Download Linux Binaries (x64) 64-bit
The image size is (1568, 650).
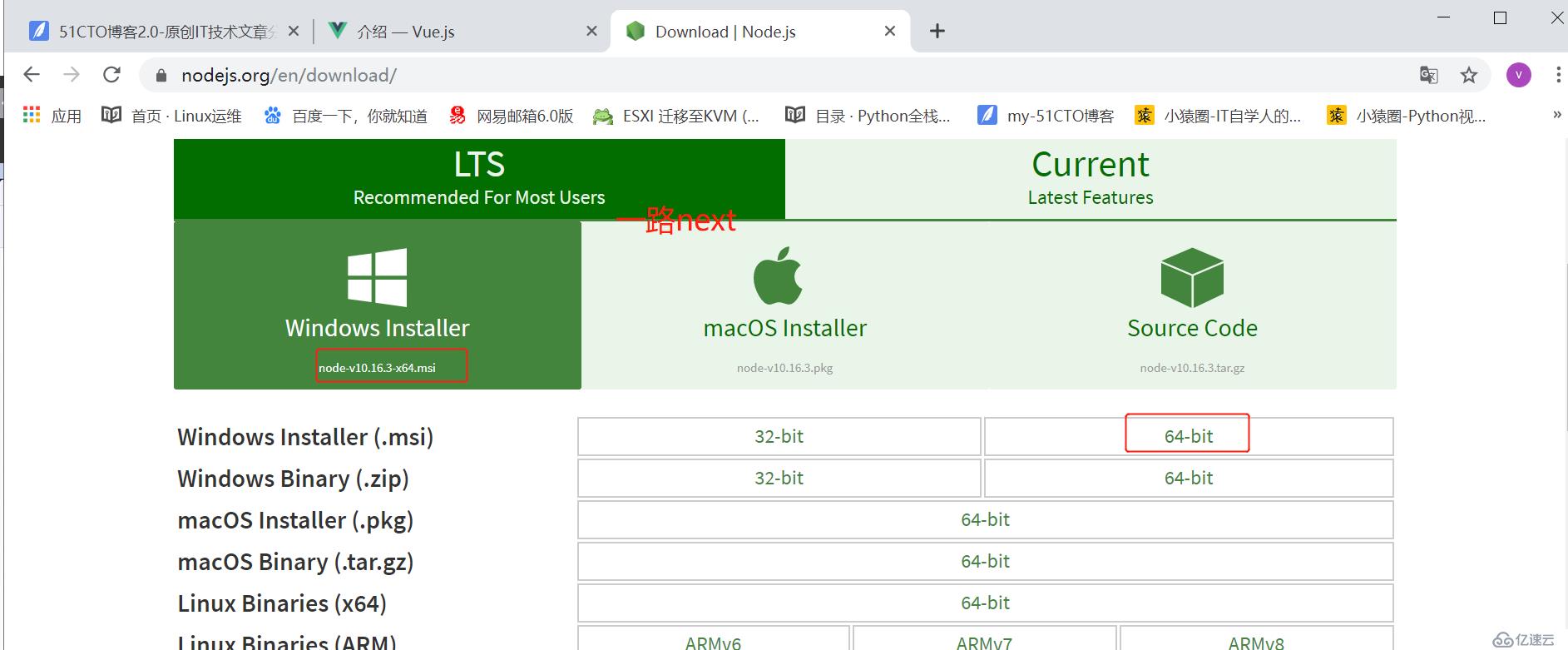(986, 603)
